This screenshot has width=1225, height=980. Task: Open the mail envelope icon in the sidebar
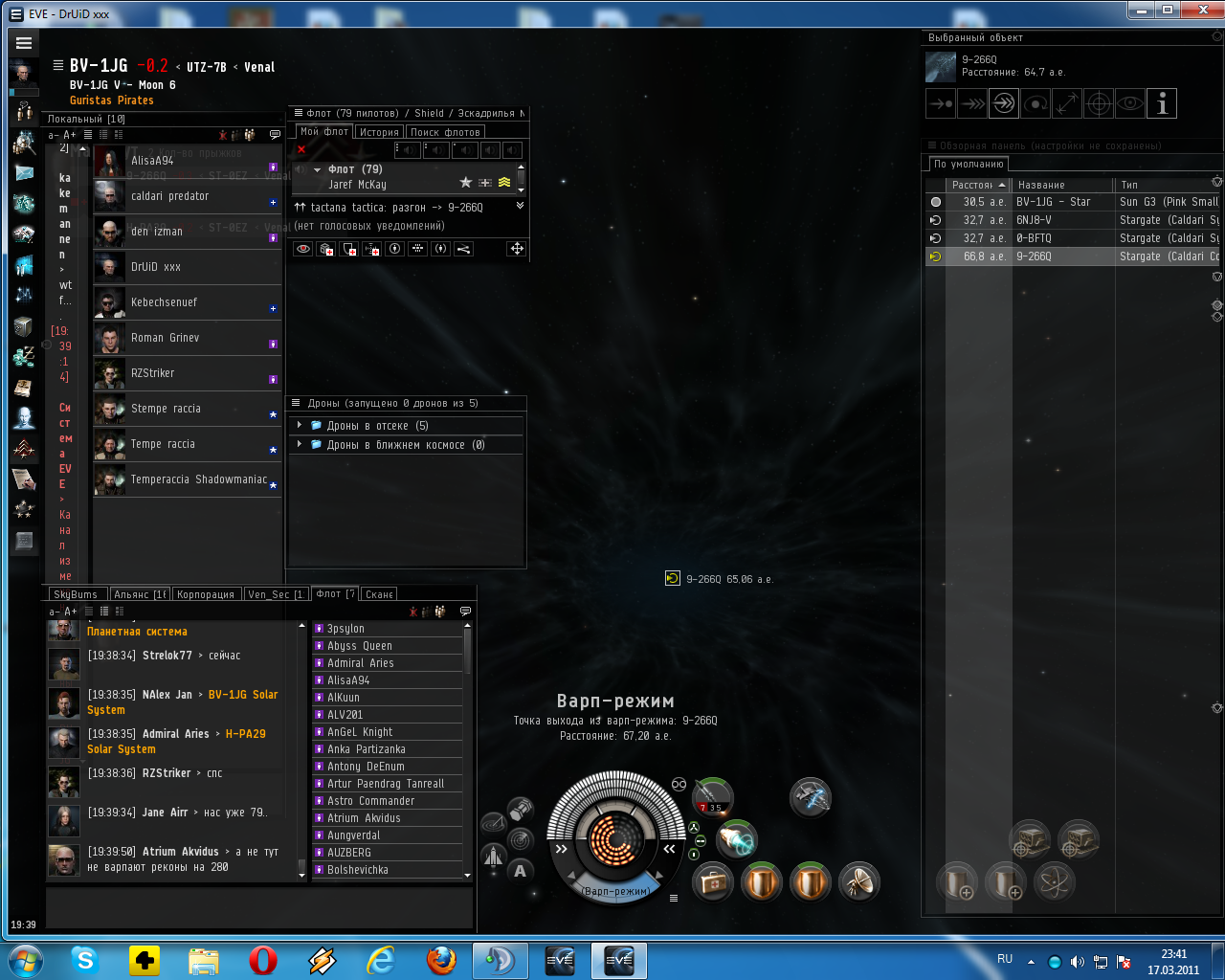point(24,173)
